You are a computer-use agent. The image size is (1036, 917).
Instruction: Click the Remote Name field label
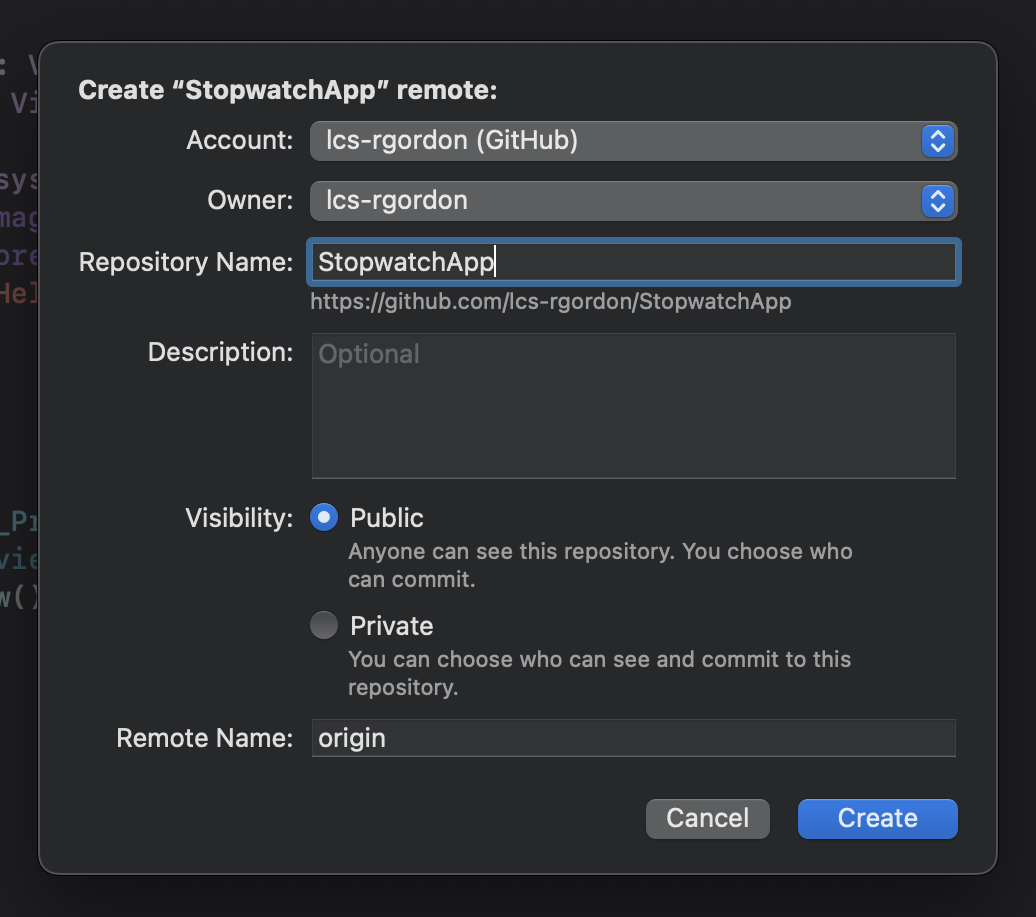pyautogui.click(x=205, y=738)
